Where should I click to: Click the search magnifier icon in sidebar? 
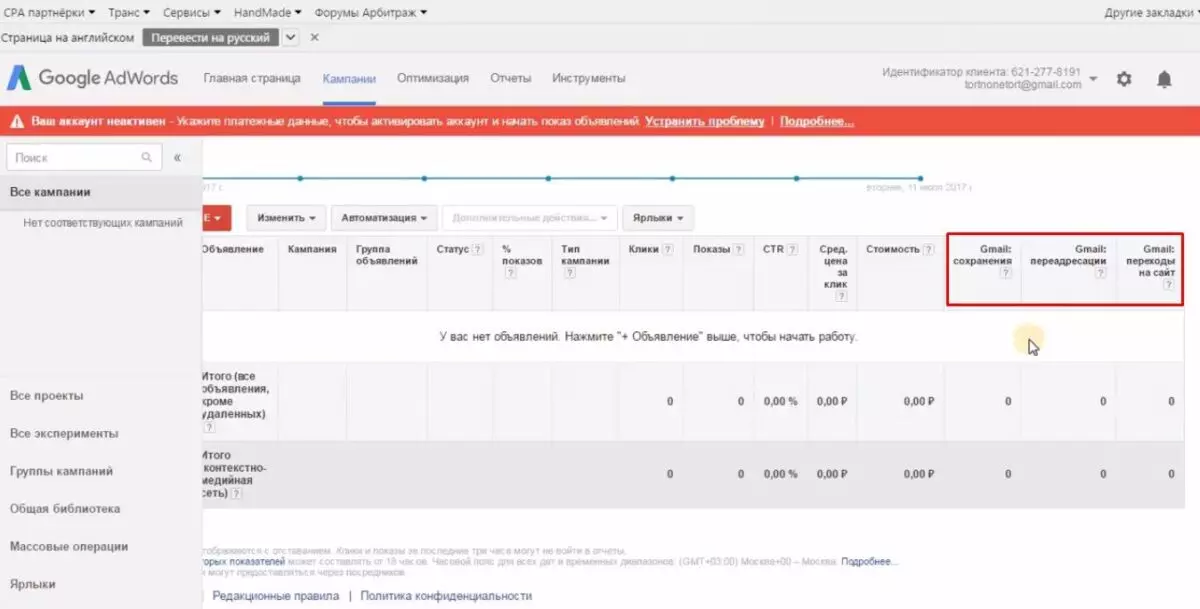pyautogui.click(x=147, y=157)
